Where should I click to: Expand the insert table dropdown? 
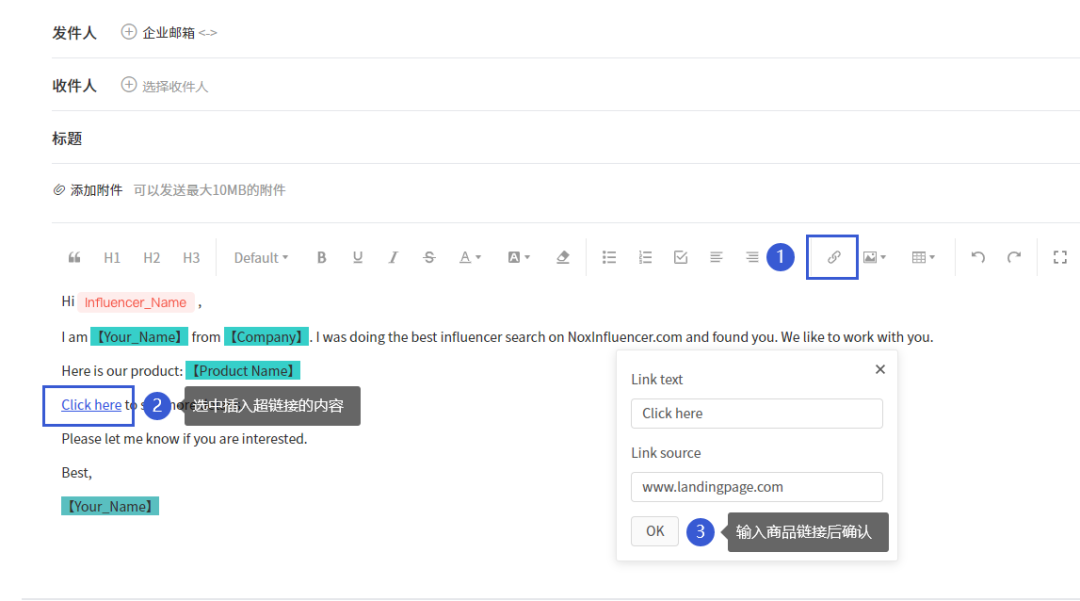[923, 258]
